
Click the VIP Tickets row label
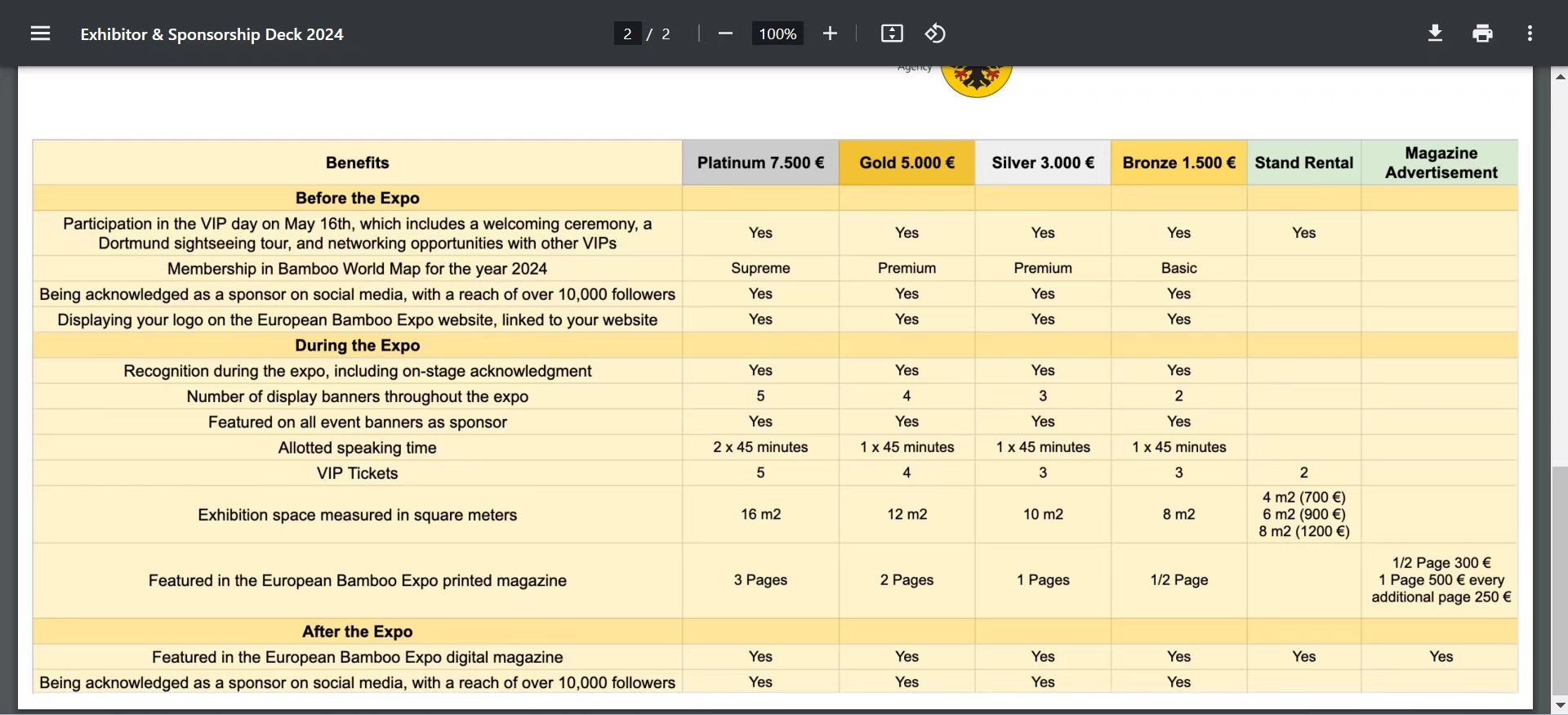357,473
